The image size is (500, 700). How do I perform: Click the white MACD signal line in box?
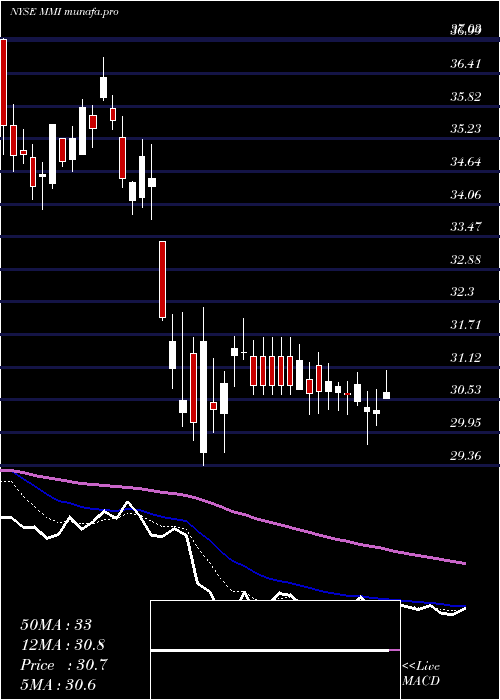[x=270, y=651]
